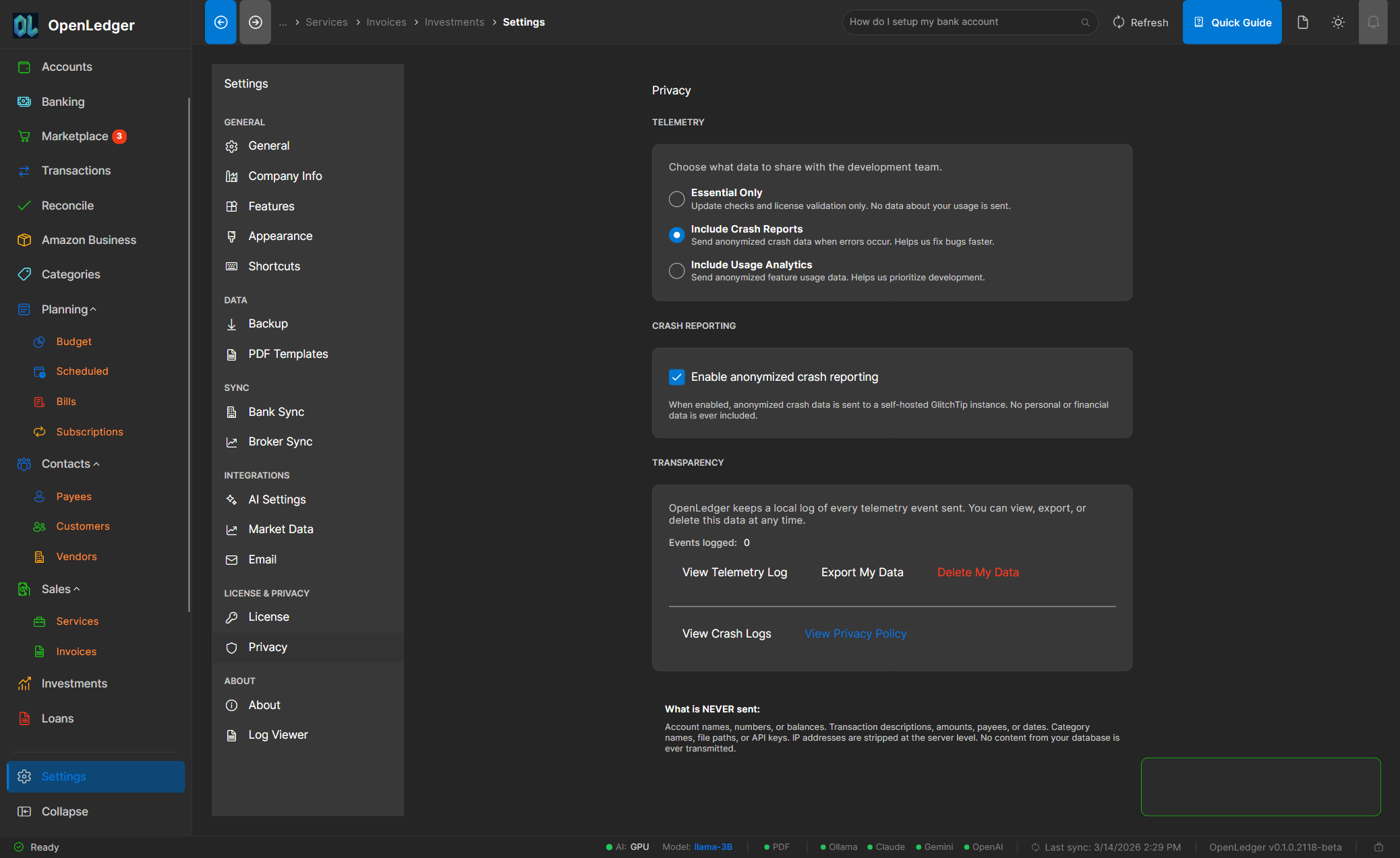
Task: Open the Accounts section icon
Action: 24,67
